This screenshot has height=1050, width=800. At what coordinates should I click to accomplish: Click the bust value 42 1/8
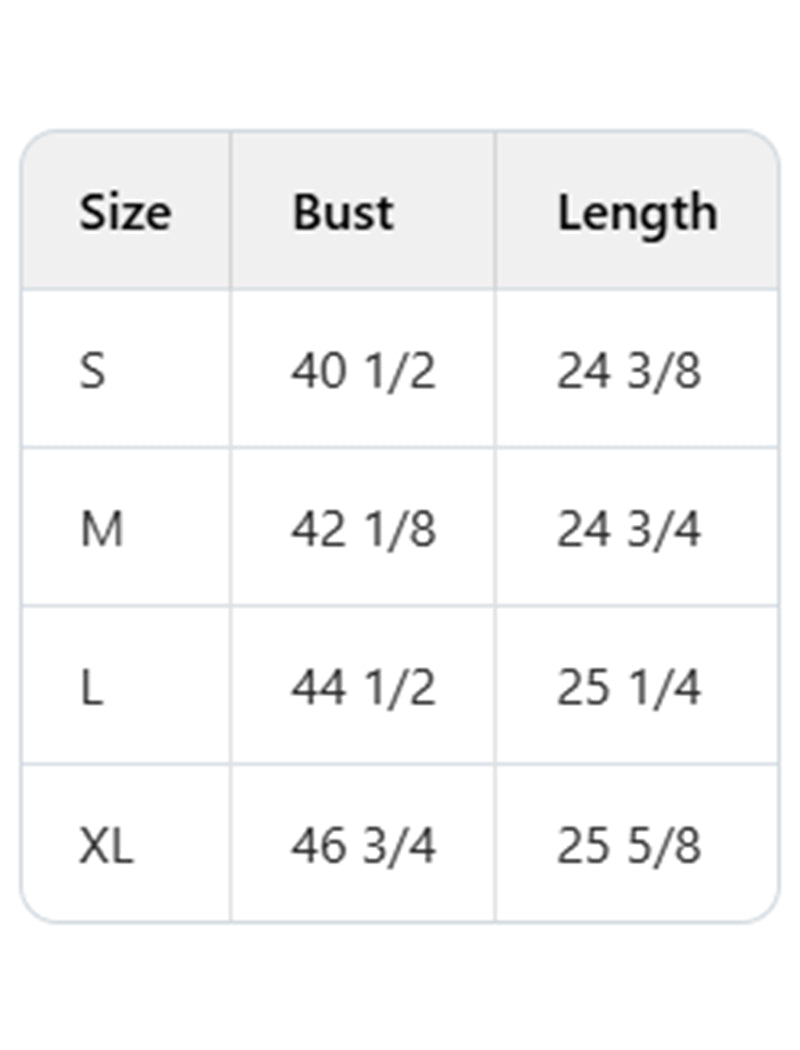point(363,529)
